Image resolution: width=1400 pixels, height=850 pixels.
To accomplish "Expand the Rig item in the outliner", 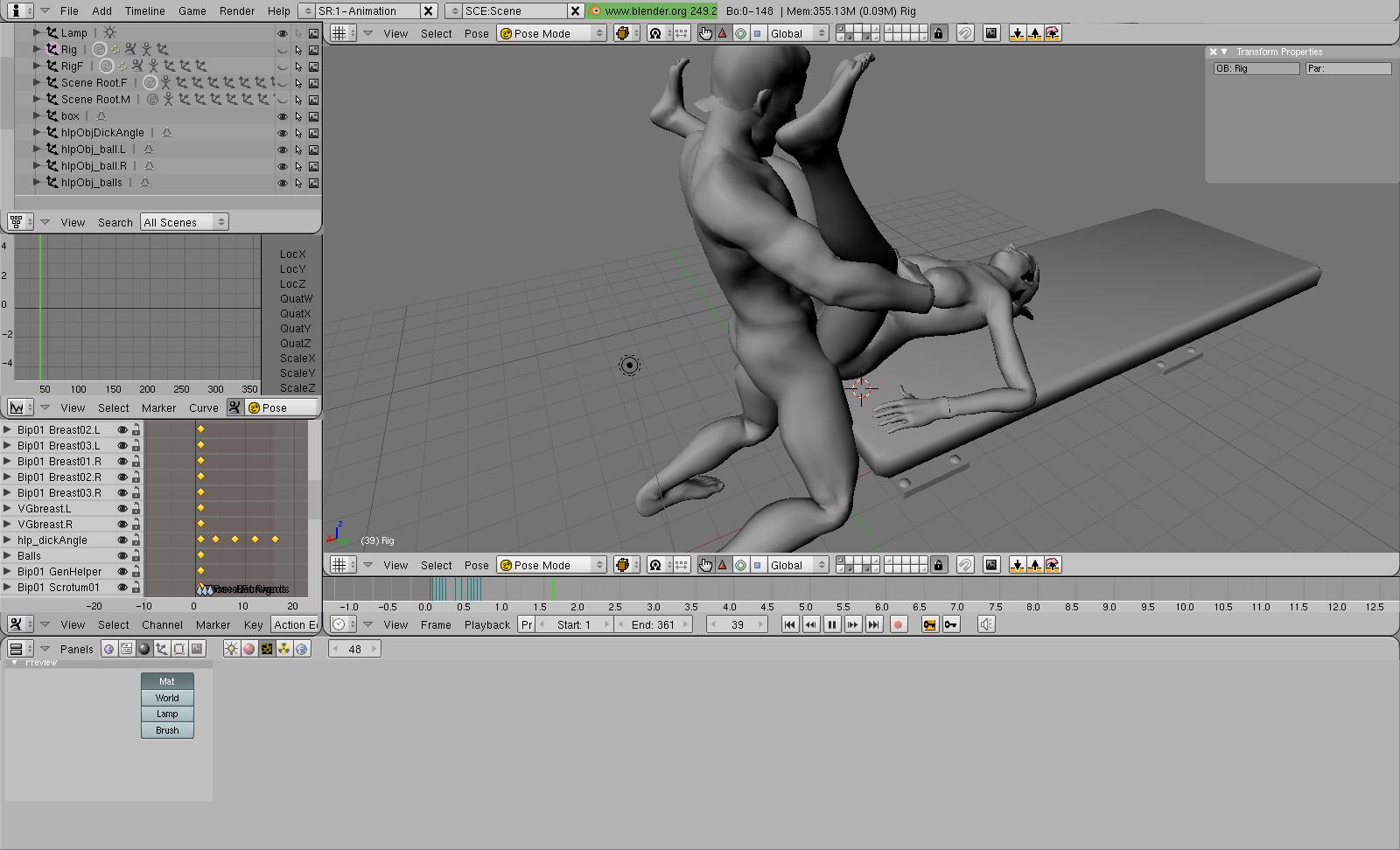I will [37, 50].
